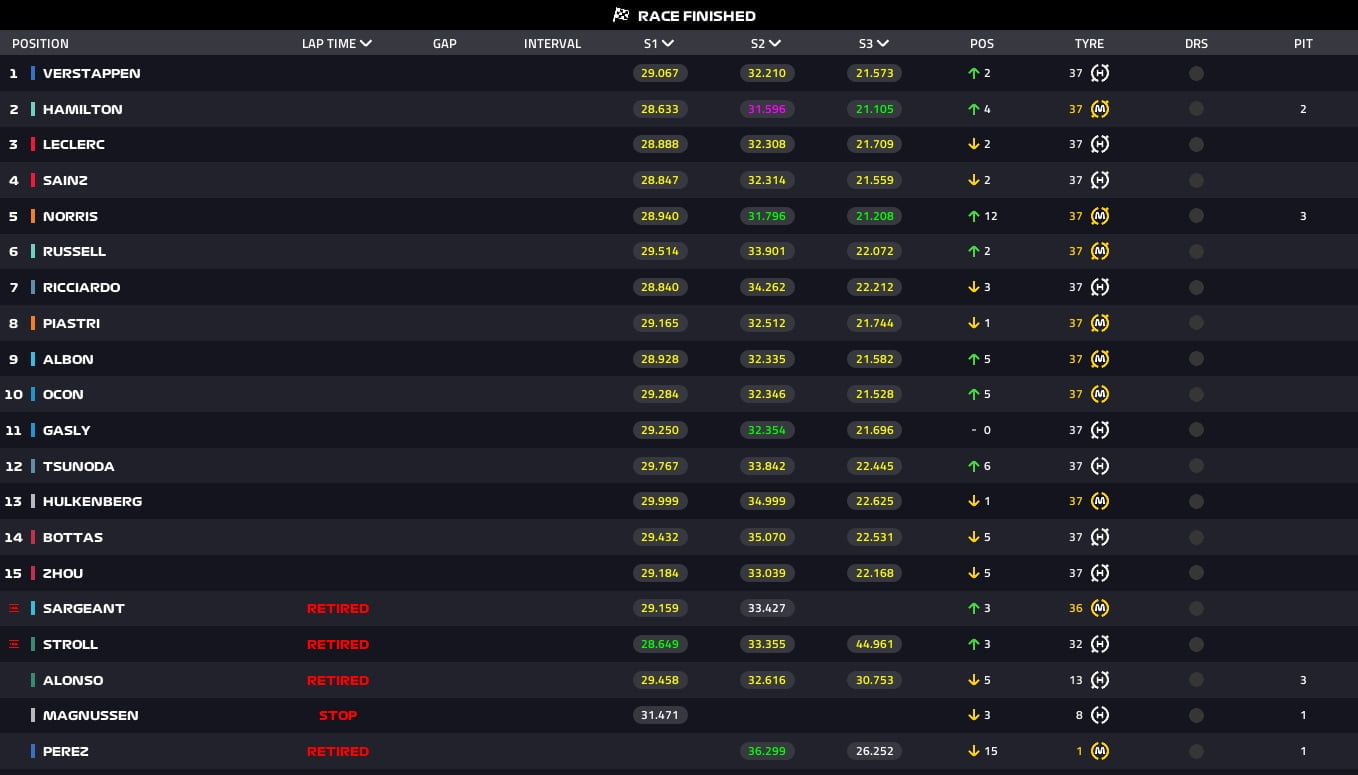The image size is (1358, 775).
Task: Click the hard tyre icon for Verstappen
Action: [x=1100, y=73]
